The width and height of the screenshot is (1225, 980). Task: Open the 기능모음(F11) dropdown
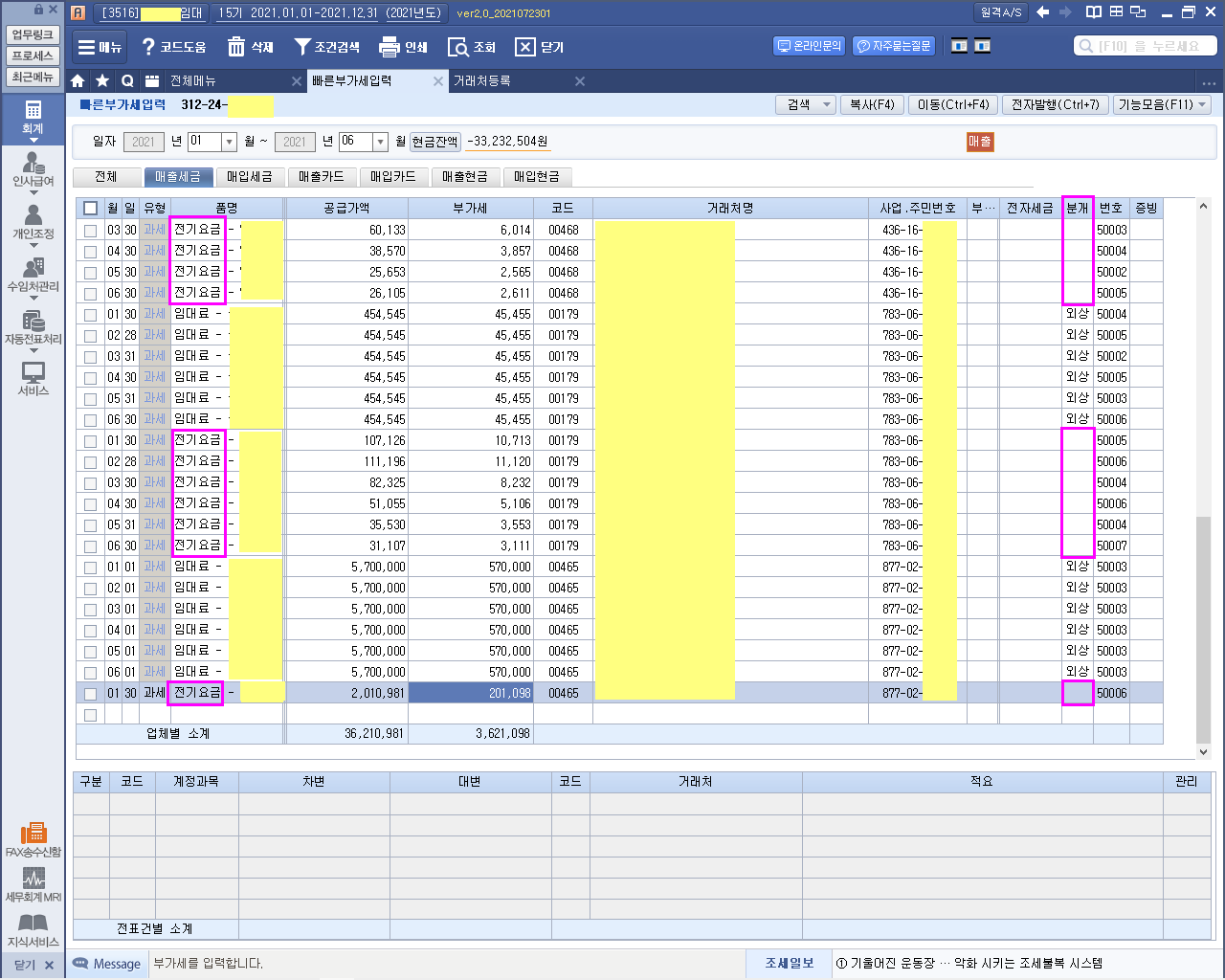click(1161, 104)
